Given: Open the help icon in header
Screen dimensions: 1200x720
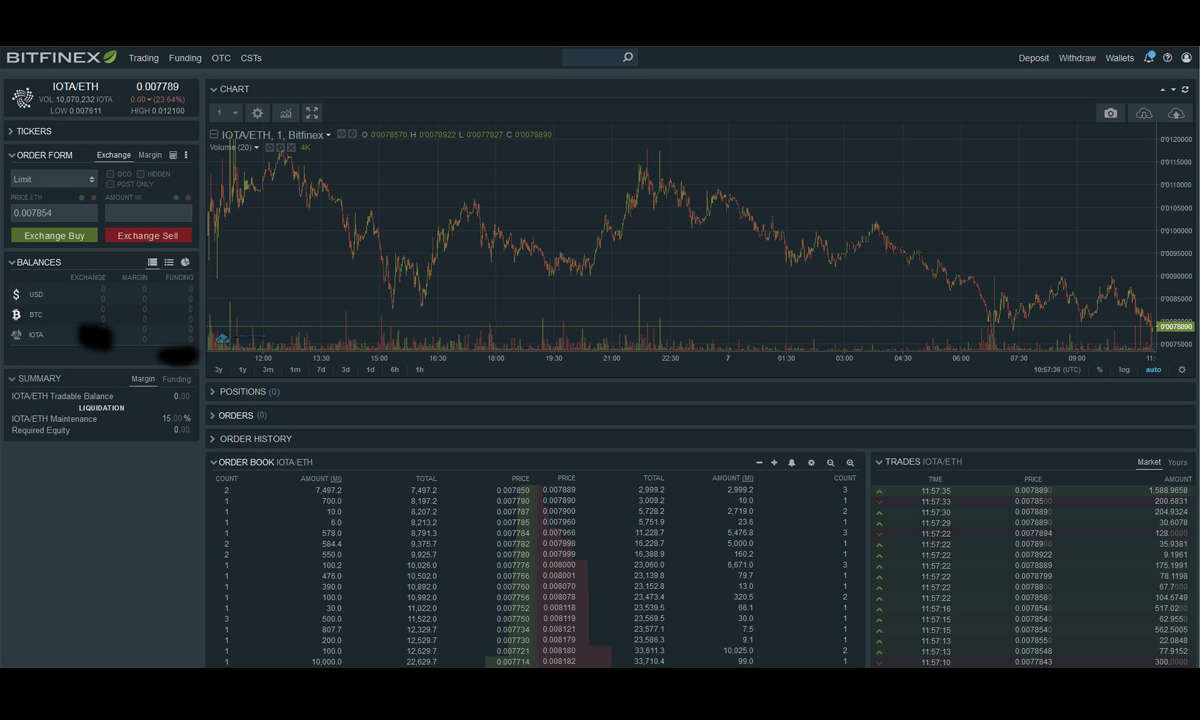Looking at the screenshot, I should pos(1167,58).
